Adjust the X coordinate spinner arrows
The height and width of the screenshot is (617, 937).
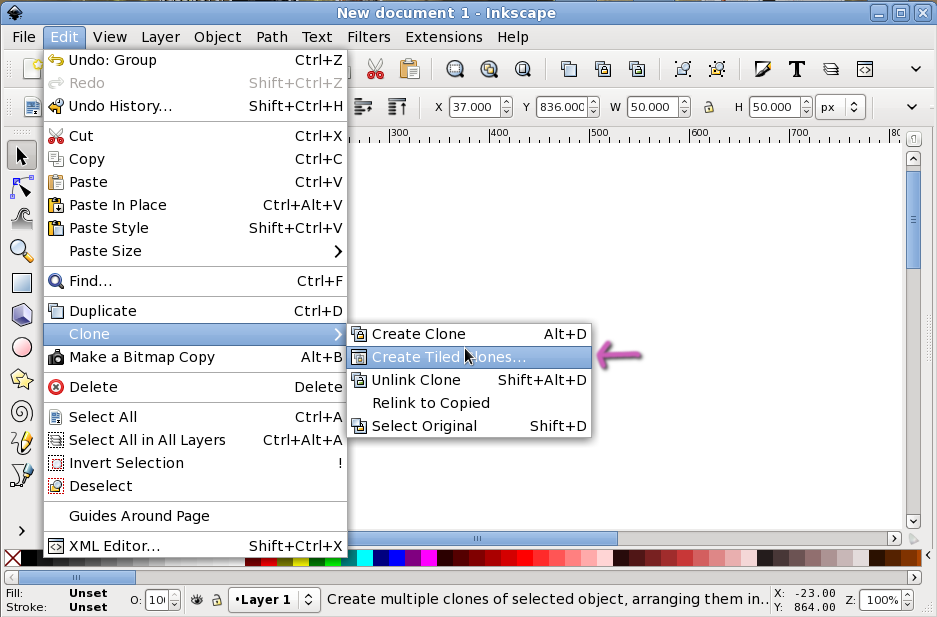pos(506,108)
